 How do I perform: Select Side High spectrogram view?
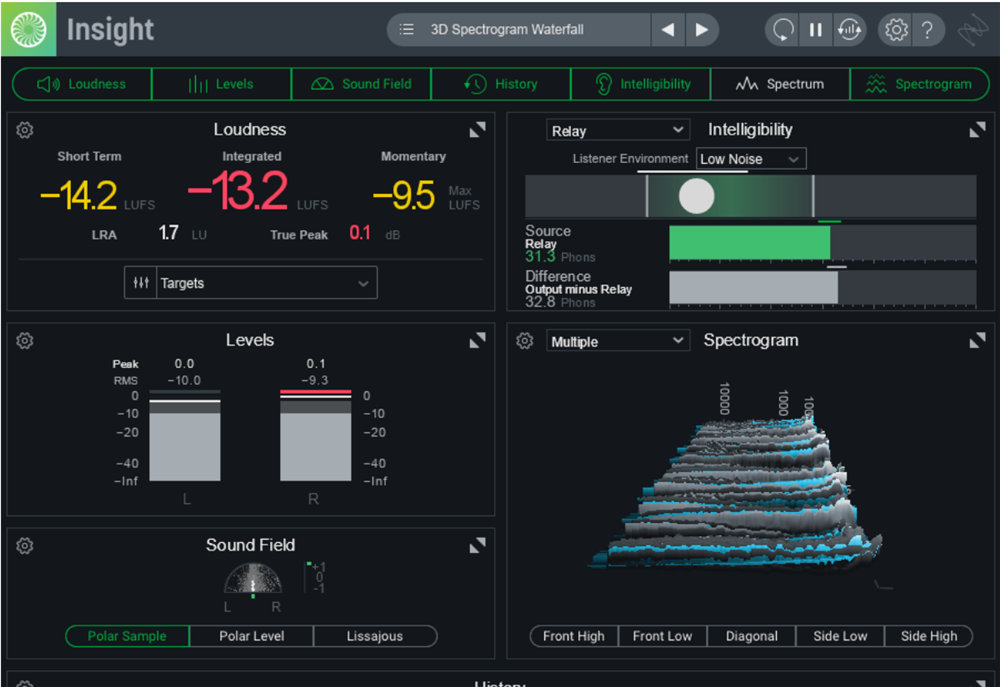click(929, 636)
